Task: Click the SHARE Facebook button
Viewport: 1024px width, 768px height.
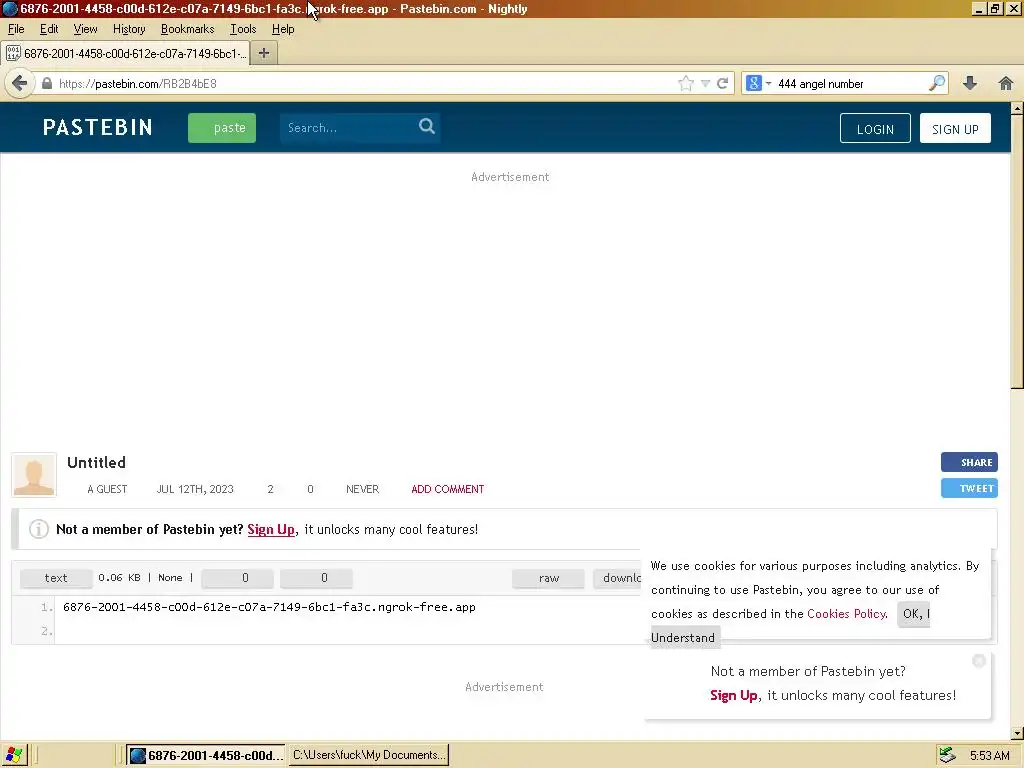Action: click(969, 462)
